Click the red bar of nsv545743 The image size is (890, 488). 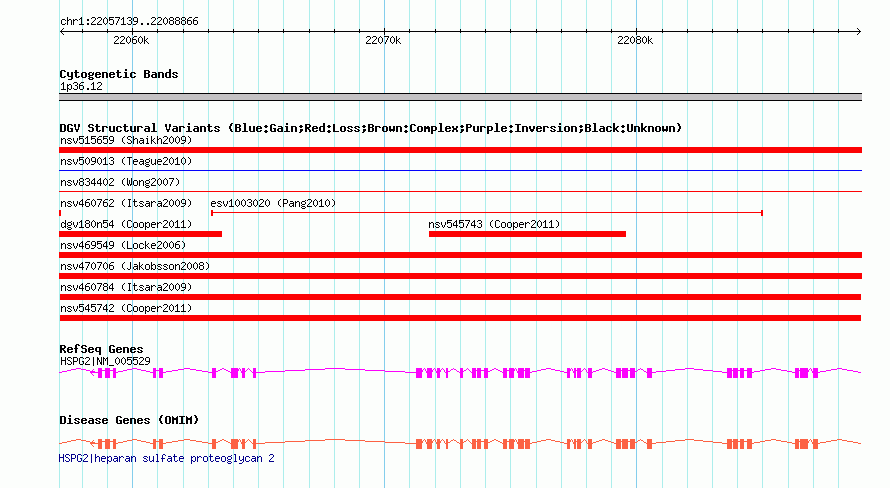click(x=527, y=234)
